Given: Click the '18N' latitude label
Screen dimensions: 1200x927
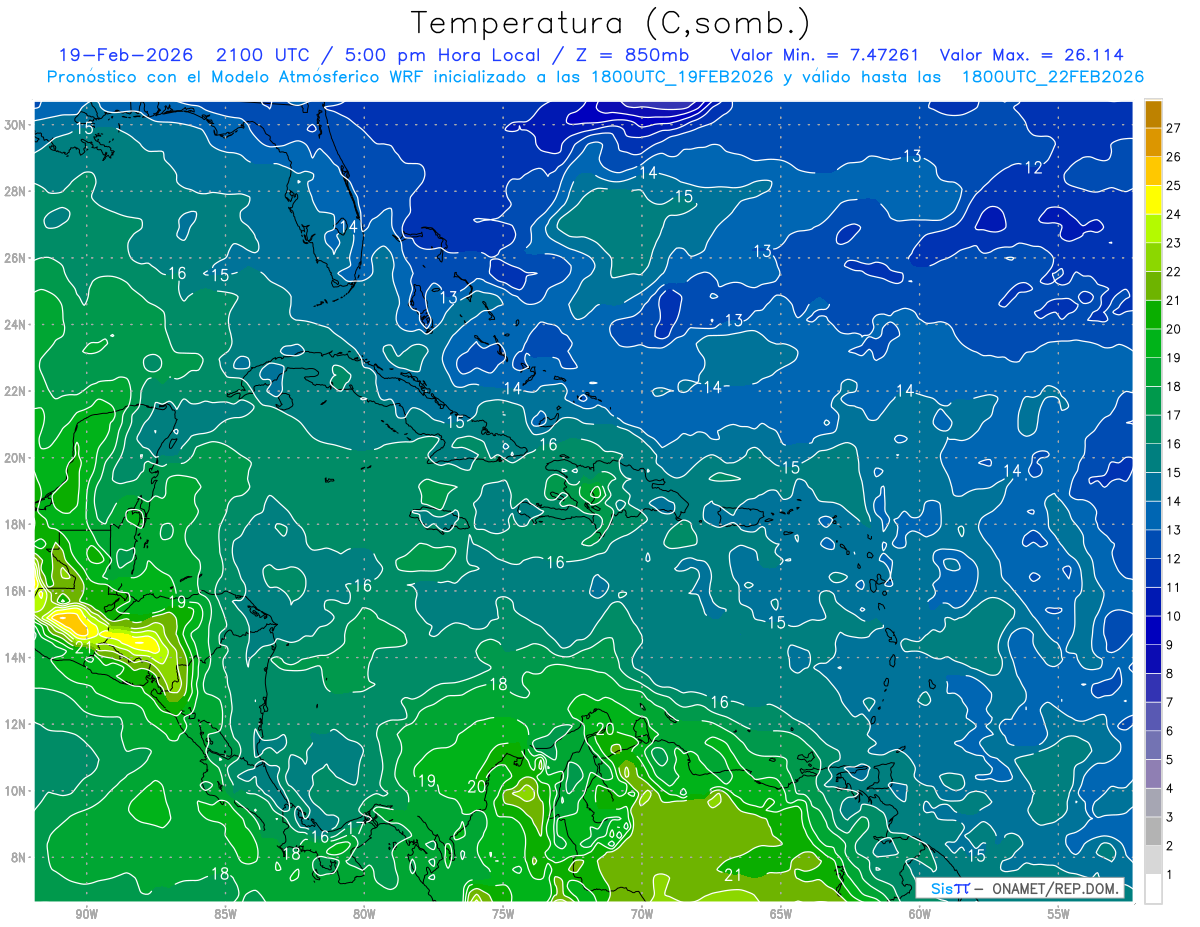Looking at the screenshot, I should (17, 524).
